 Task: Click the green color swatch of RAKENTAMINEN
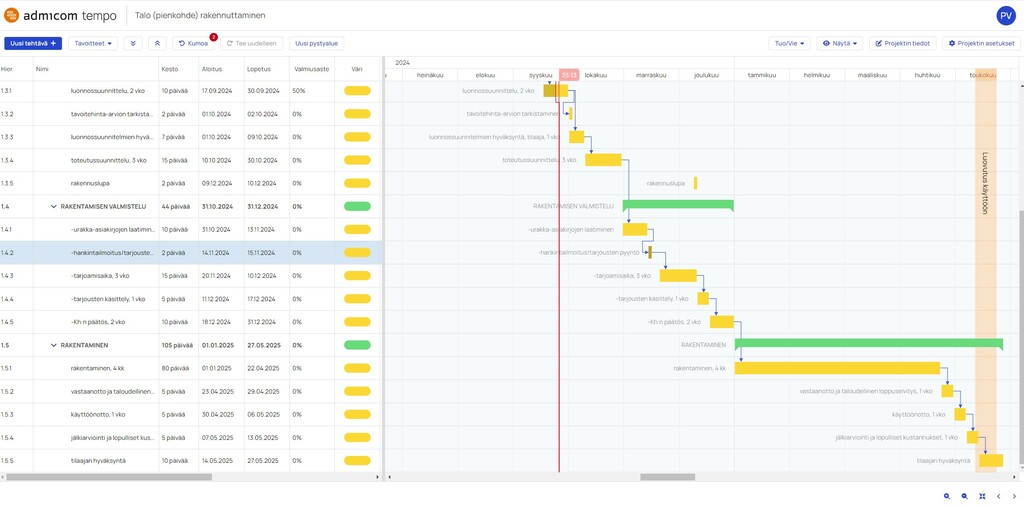pyautogui.click(x=357, y=345)
